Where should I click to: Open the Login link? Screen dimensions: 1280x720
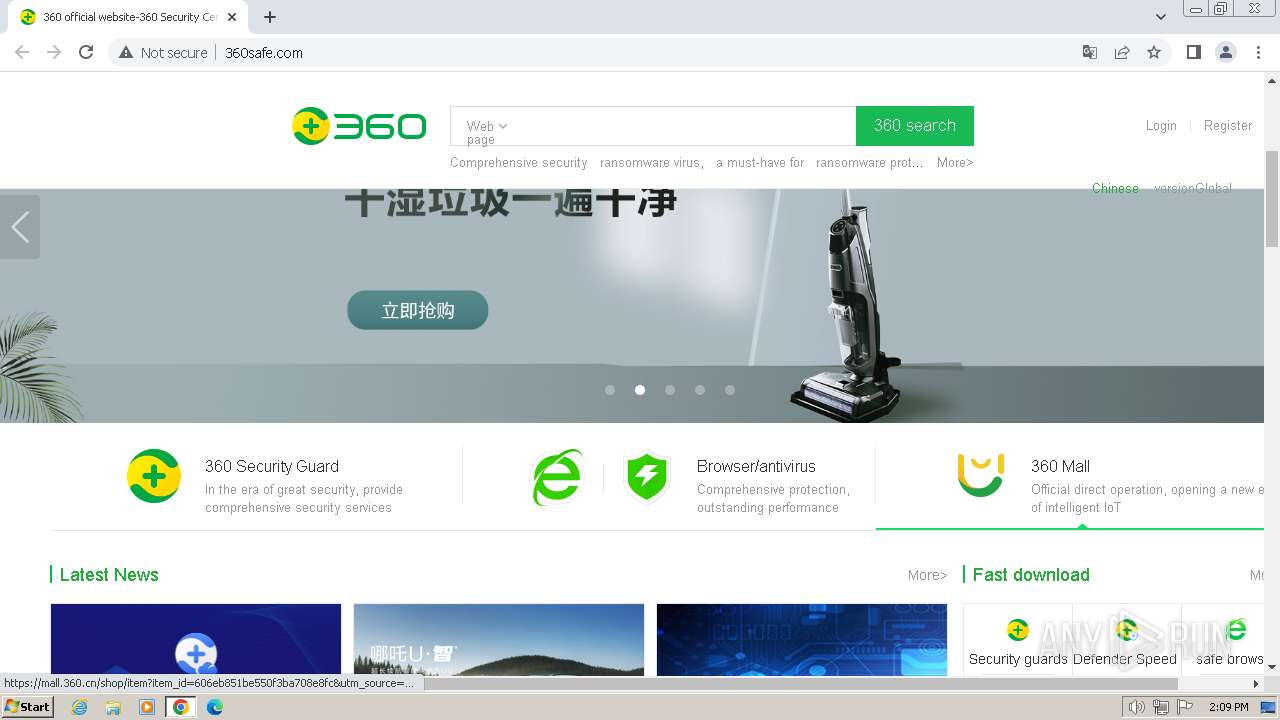coord(1161,125)
